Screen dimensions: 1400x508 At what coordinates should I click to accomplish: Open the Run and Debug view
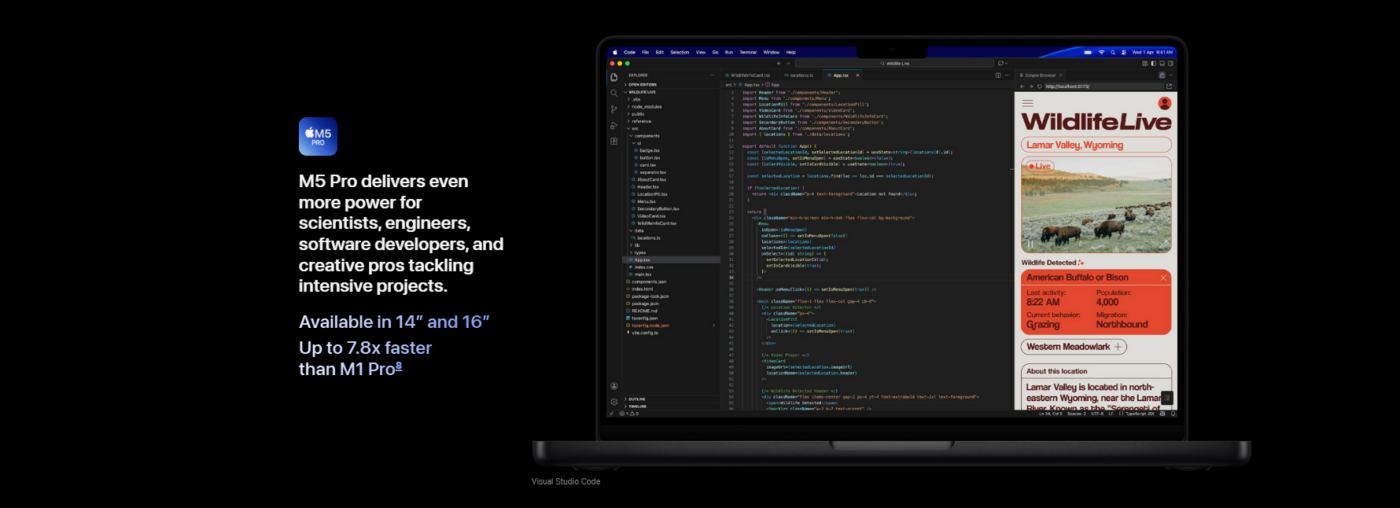point(614,125)
